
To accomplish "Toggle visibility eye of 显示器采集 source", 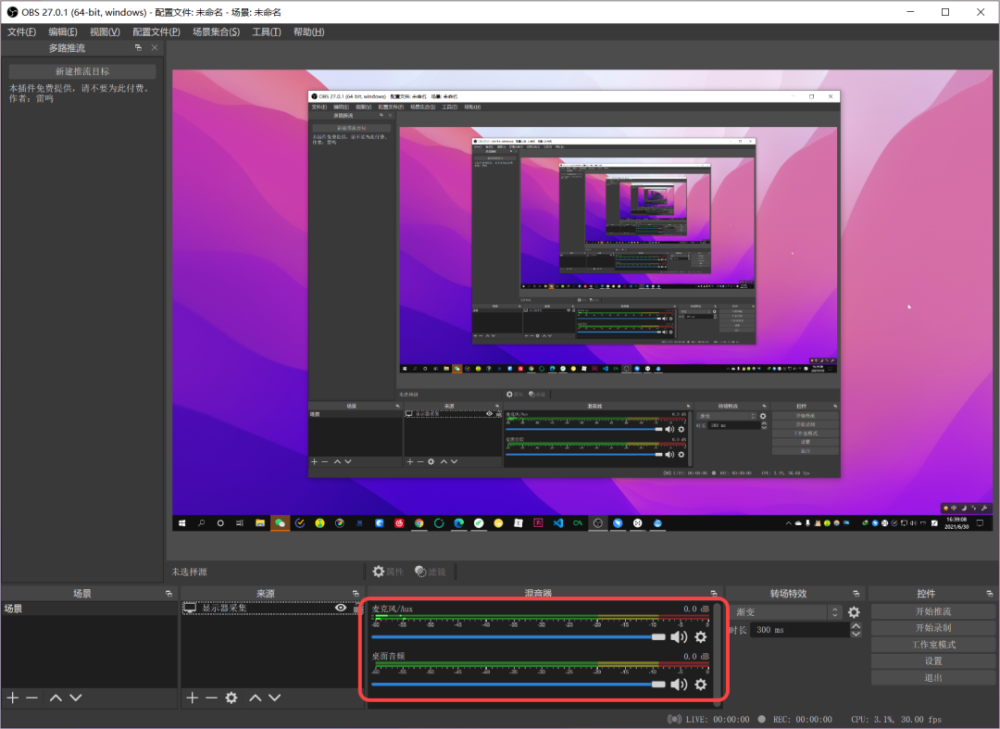I will click(340, 608).
